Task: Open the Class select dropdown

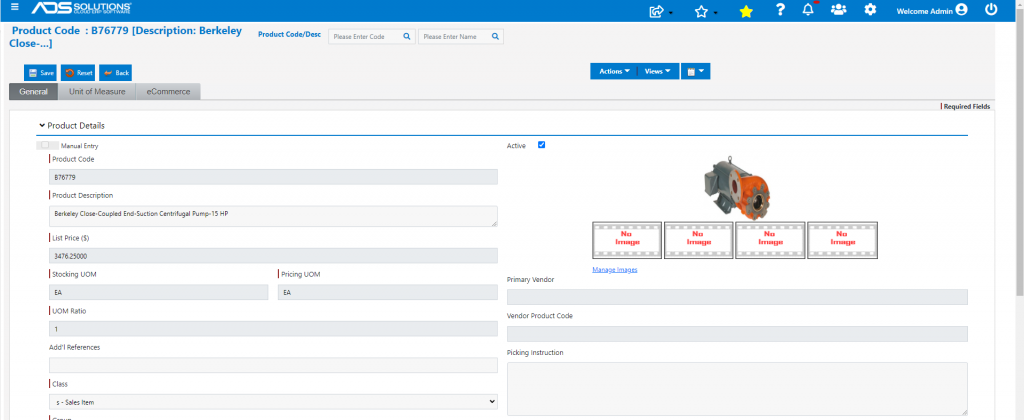Action: click(x=273, y=402)
